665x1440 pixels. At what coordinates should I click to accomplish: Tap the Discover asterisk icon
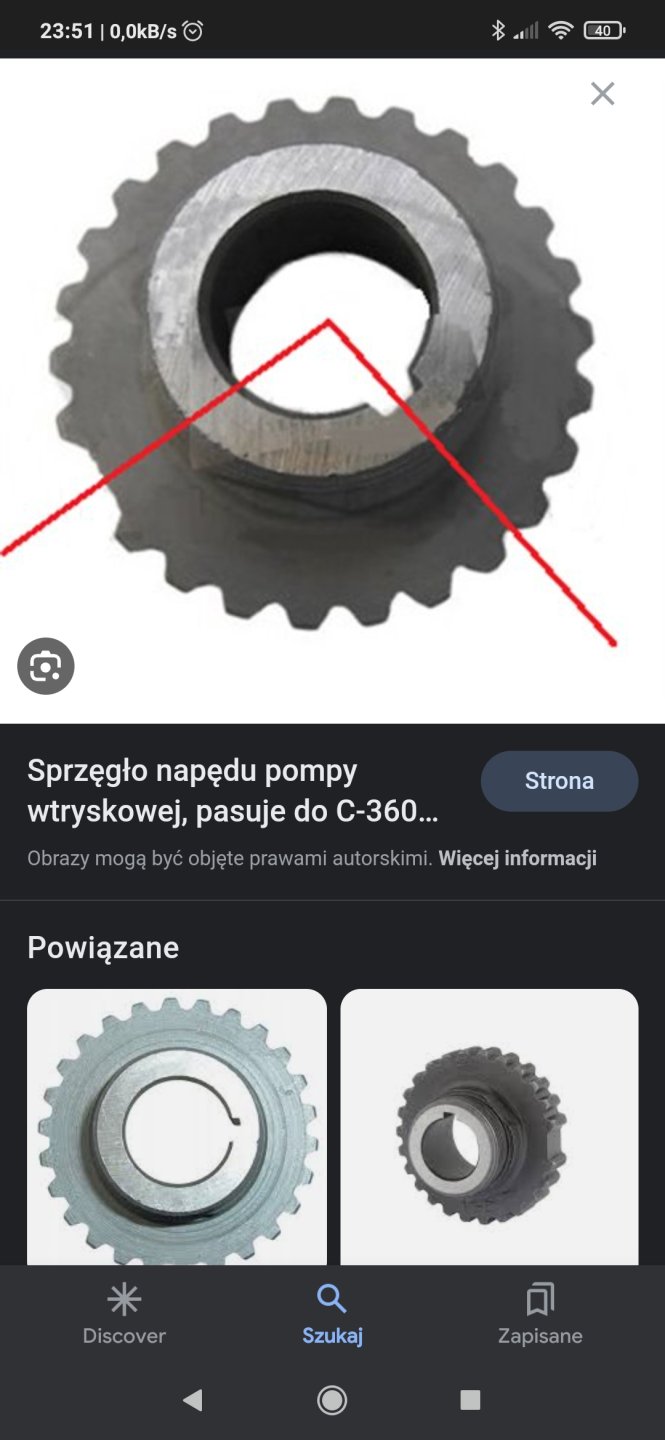(x=124, y=1299)
